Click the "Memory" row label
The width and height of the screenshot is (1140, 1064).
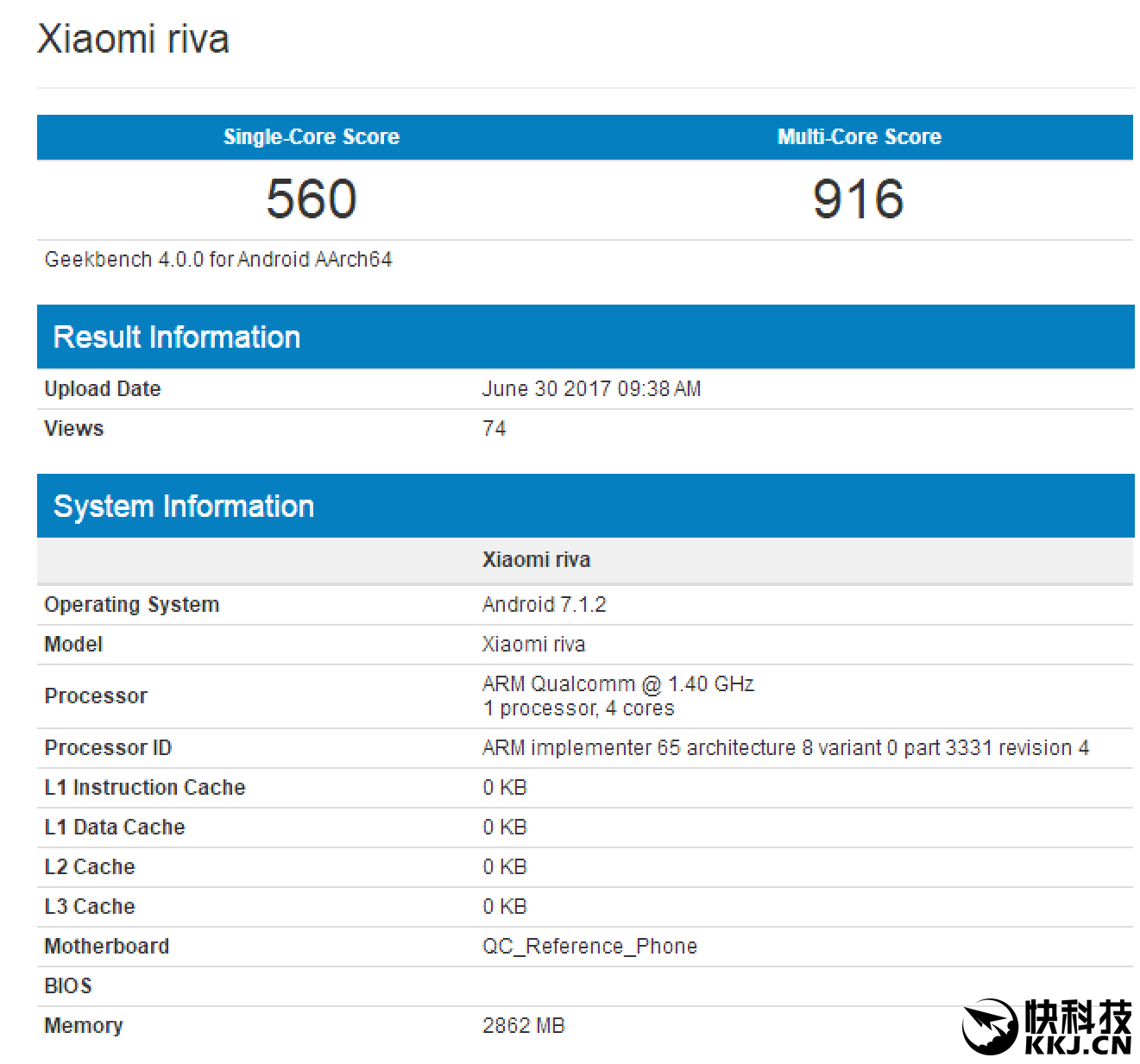point(84,1025)
